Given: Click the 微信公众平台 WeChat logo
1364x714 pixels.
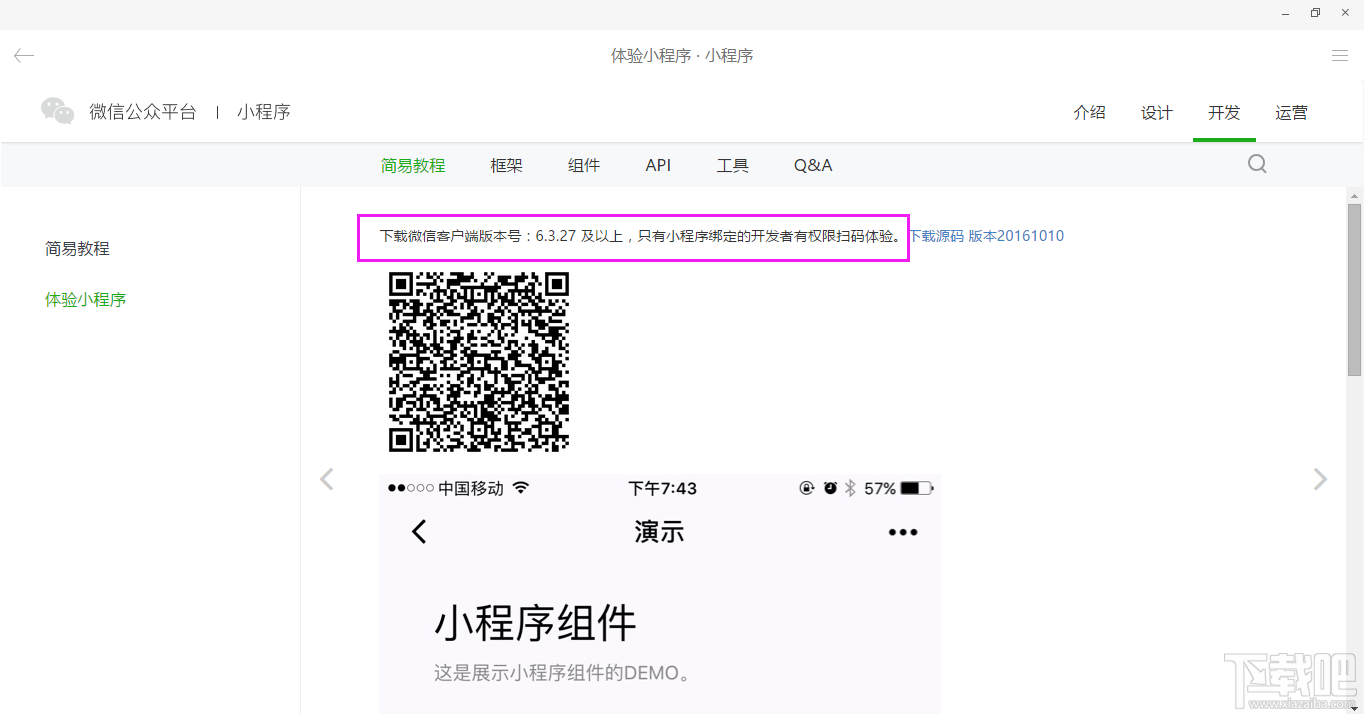Looking at the screenshot, I should (57, 111).
